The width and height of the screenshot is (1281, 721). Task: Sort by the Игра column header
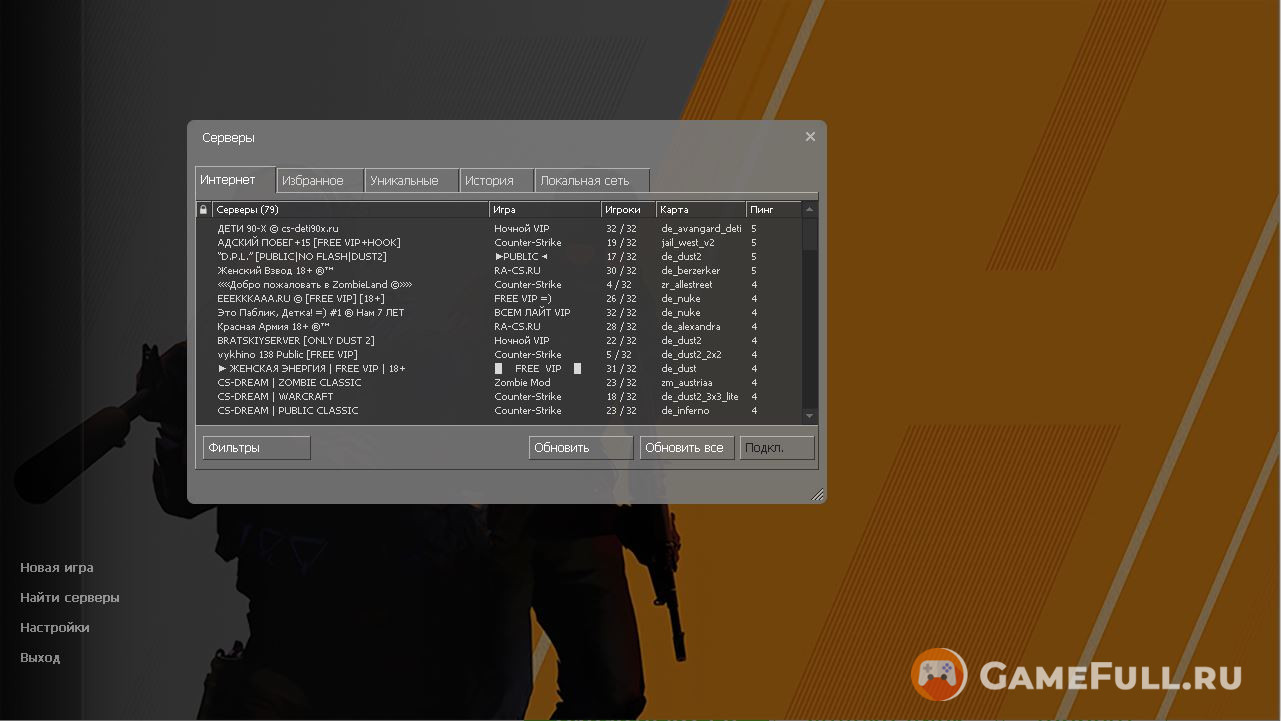[545, 210]
